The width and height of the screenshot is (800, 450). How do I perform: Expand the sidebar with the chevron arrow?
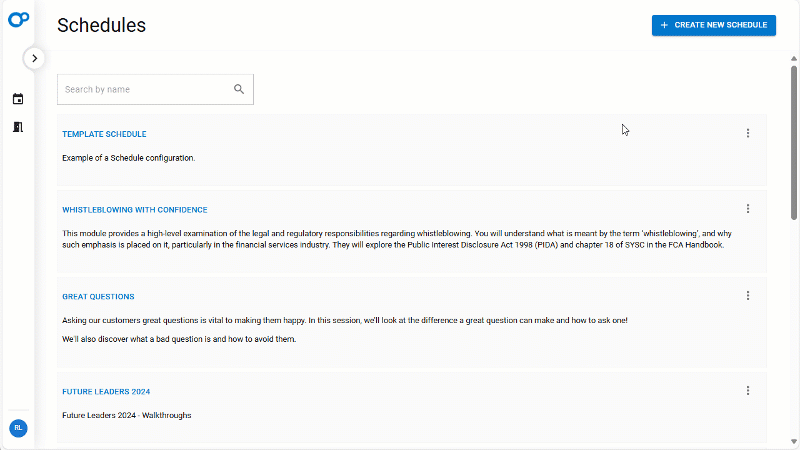pos(34,58)
